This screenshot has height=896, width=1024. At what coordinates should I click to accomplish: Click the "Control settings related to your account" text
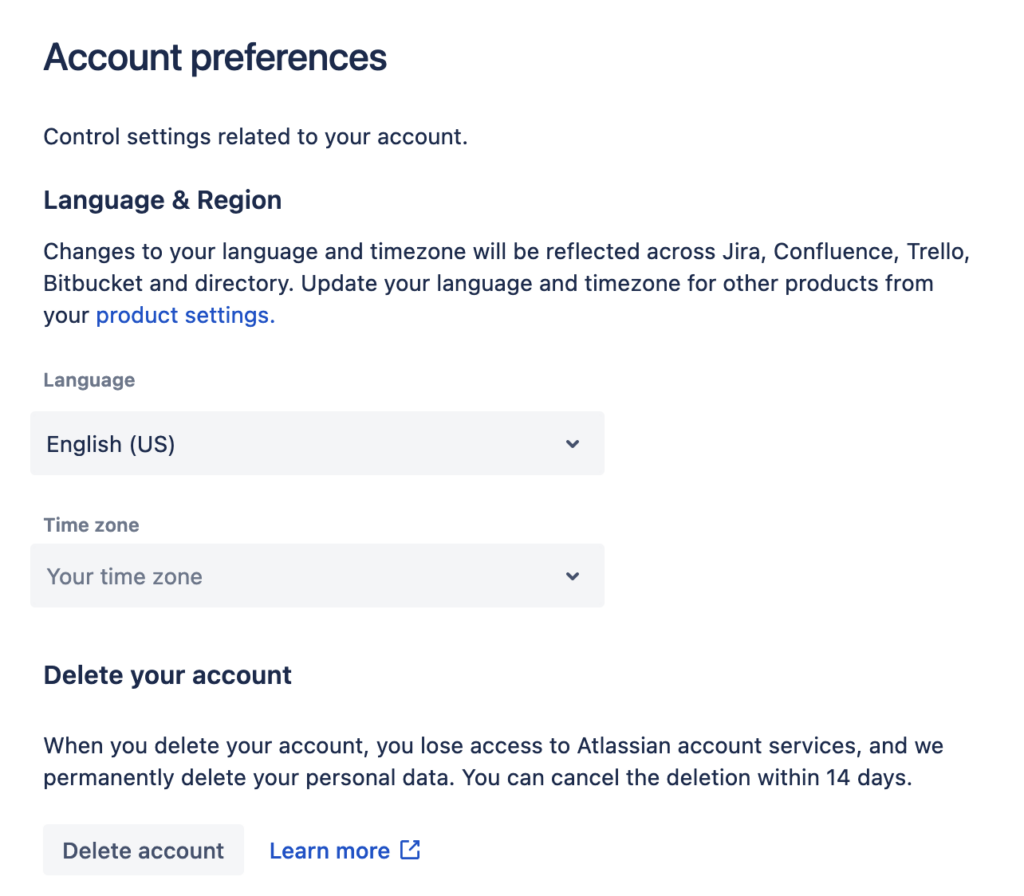(x=255, y=137)
